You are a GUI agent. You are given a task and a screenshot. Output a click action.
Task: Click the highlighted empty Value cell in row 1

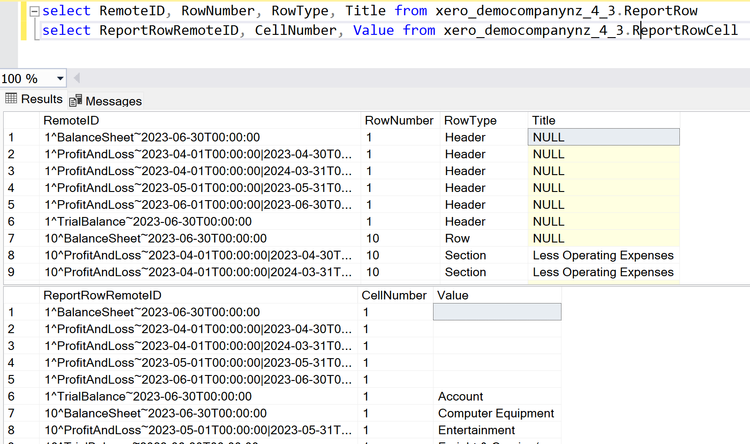click(497, 312)
